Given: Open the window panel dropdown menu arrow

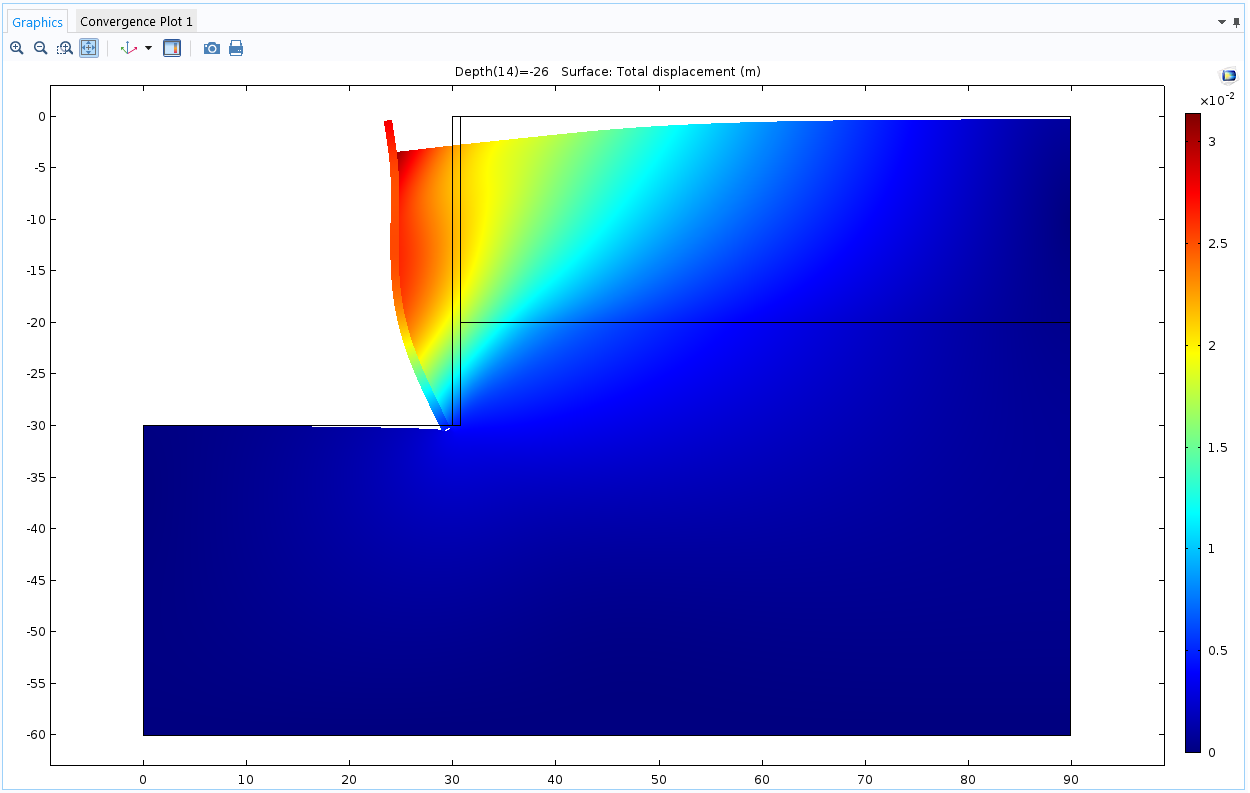Looking at the screenshot, I should tap(1221, 22).
